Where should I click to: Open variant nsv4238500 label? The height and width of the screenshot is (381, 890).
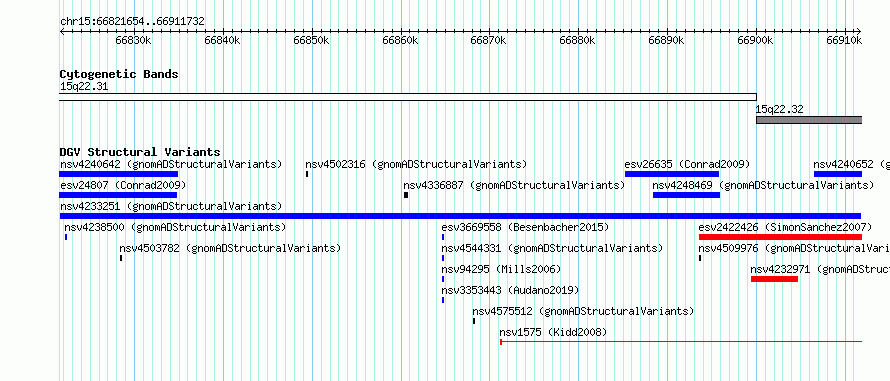(x=175, y=228)
